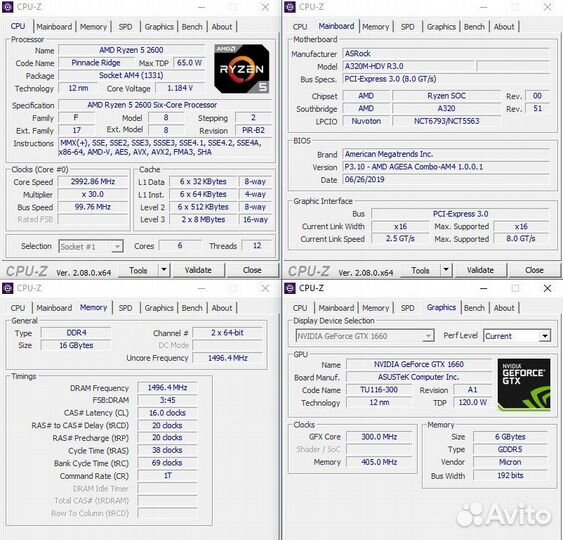Click the GPU Code Name value TU116-300
This screenshot has height=540, width=563.
379,390
